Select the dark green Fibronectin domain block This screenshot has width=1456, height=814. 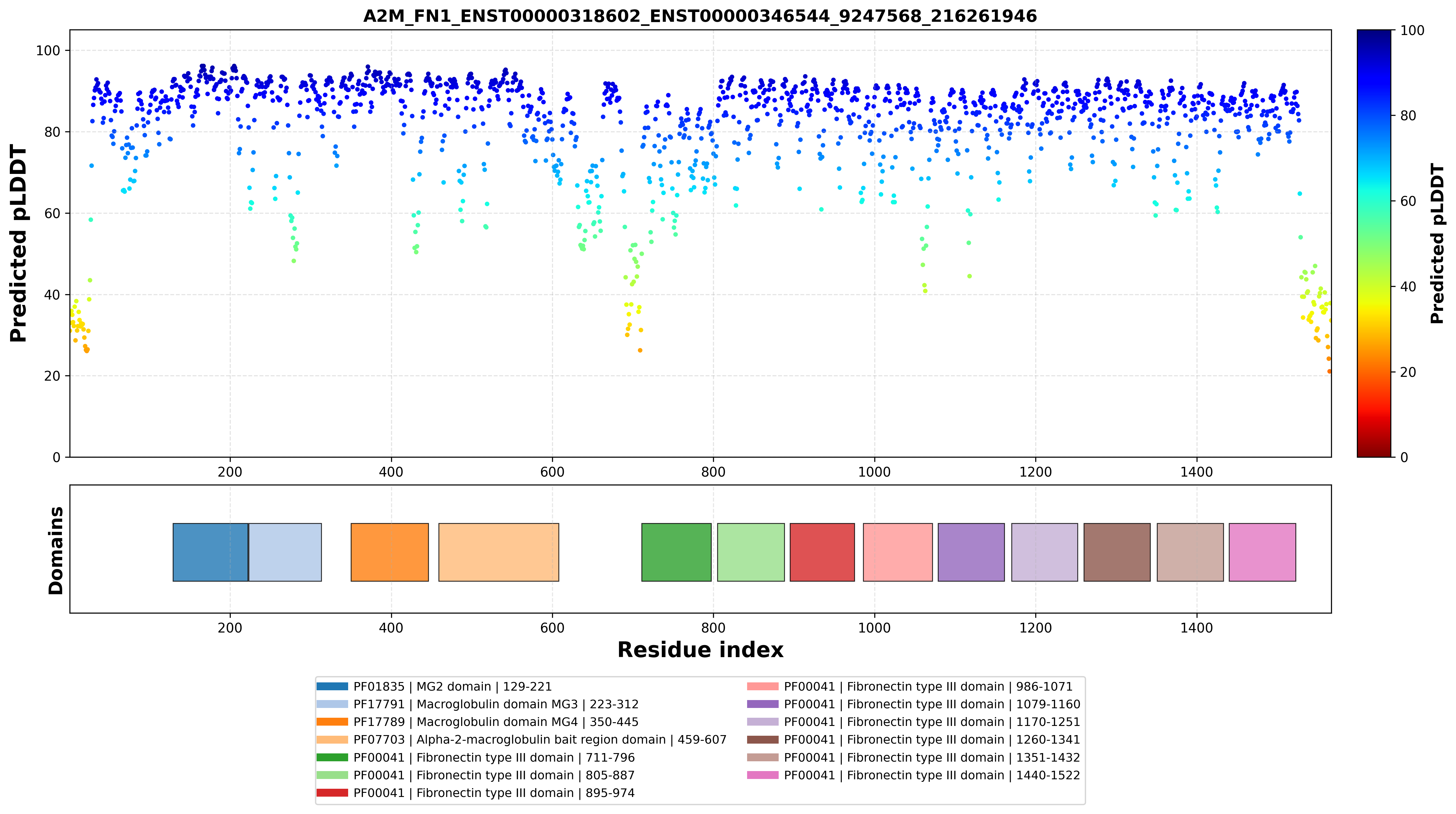[677, 552]
